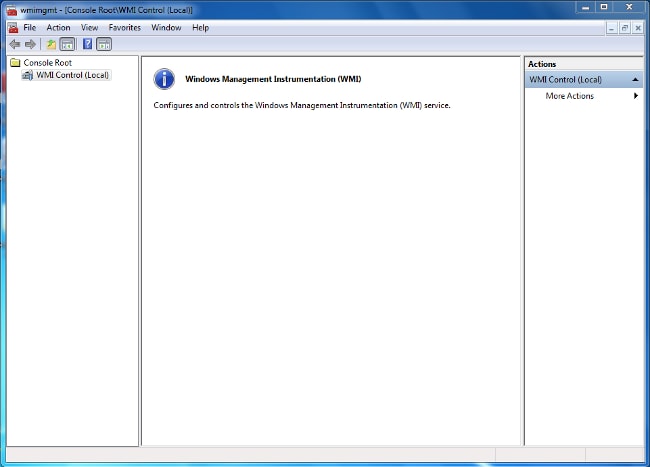
Task: Close the inner console child window
Action: (638, 28)
